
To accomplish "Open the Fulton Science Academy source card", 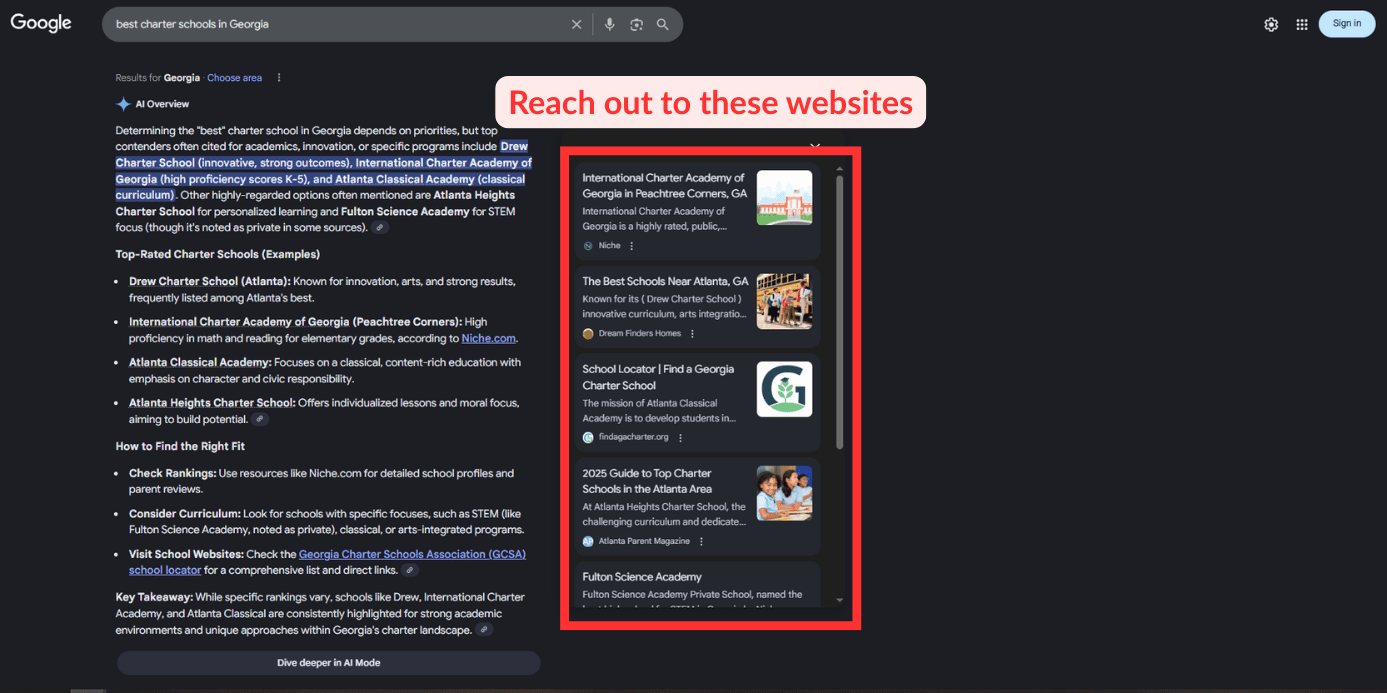I will tap(697, 584).
